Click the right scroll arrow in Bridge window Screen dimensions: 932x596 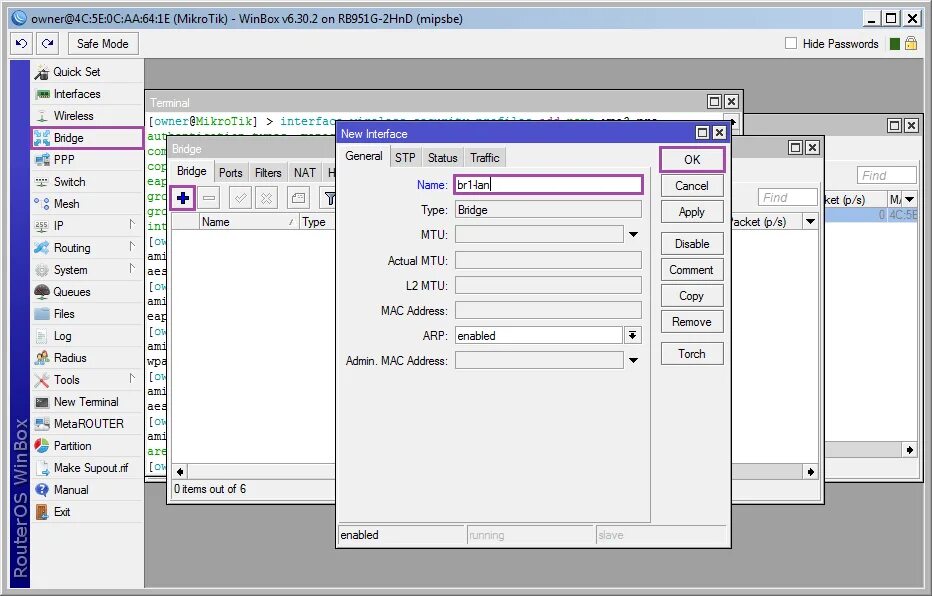coord(811,472)
